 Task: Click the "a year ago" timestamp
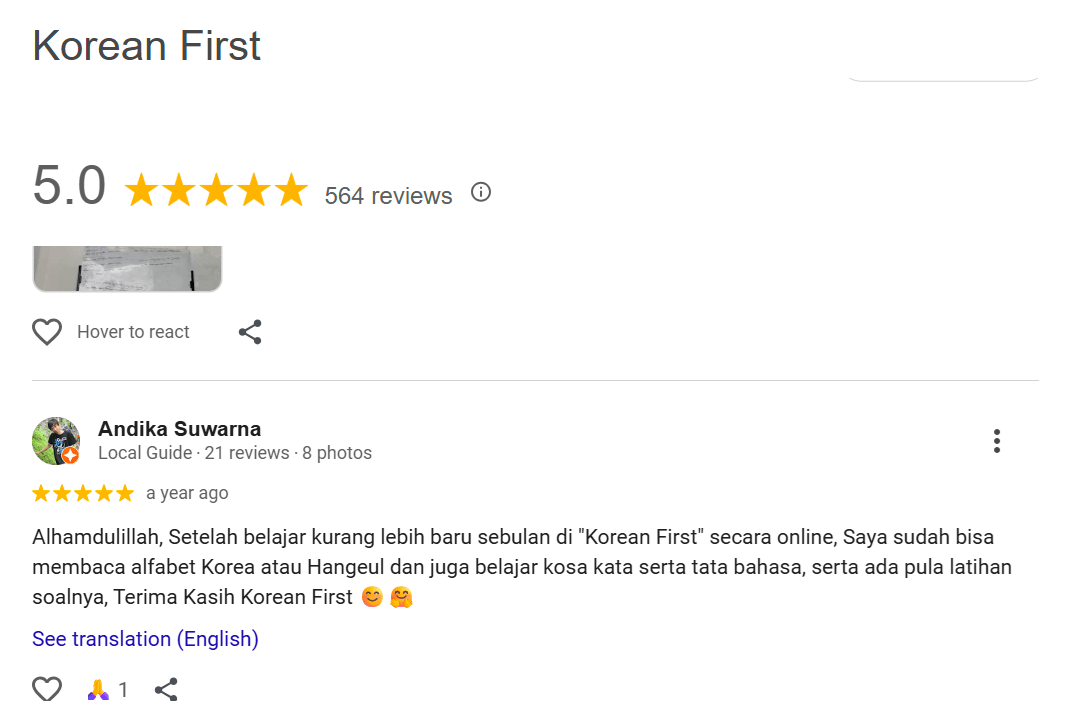tap(187, 493)
